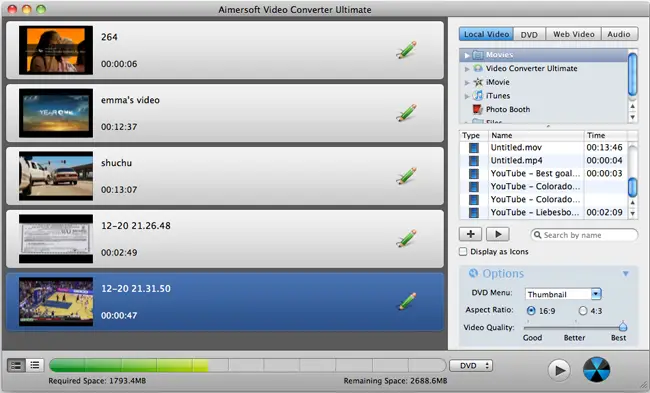The width and height of the screenshot is (650, 393).
Task: Switch to the DVD tab
Action: (x=529, y=34)
